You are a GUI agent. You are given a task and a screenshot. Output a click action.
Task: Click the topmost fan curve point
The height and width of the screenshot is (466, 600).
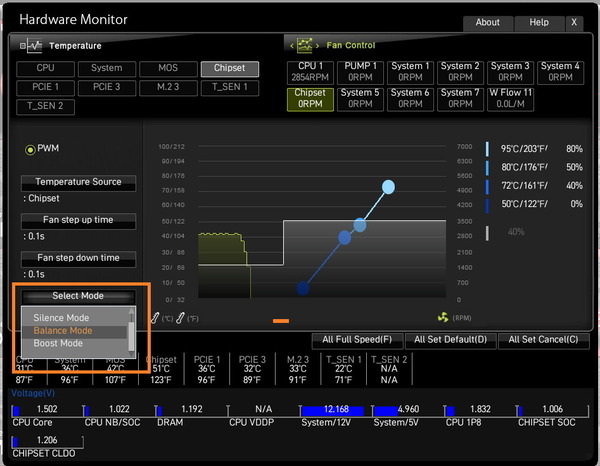pyautogui.click(x=388, y=187)
